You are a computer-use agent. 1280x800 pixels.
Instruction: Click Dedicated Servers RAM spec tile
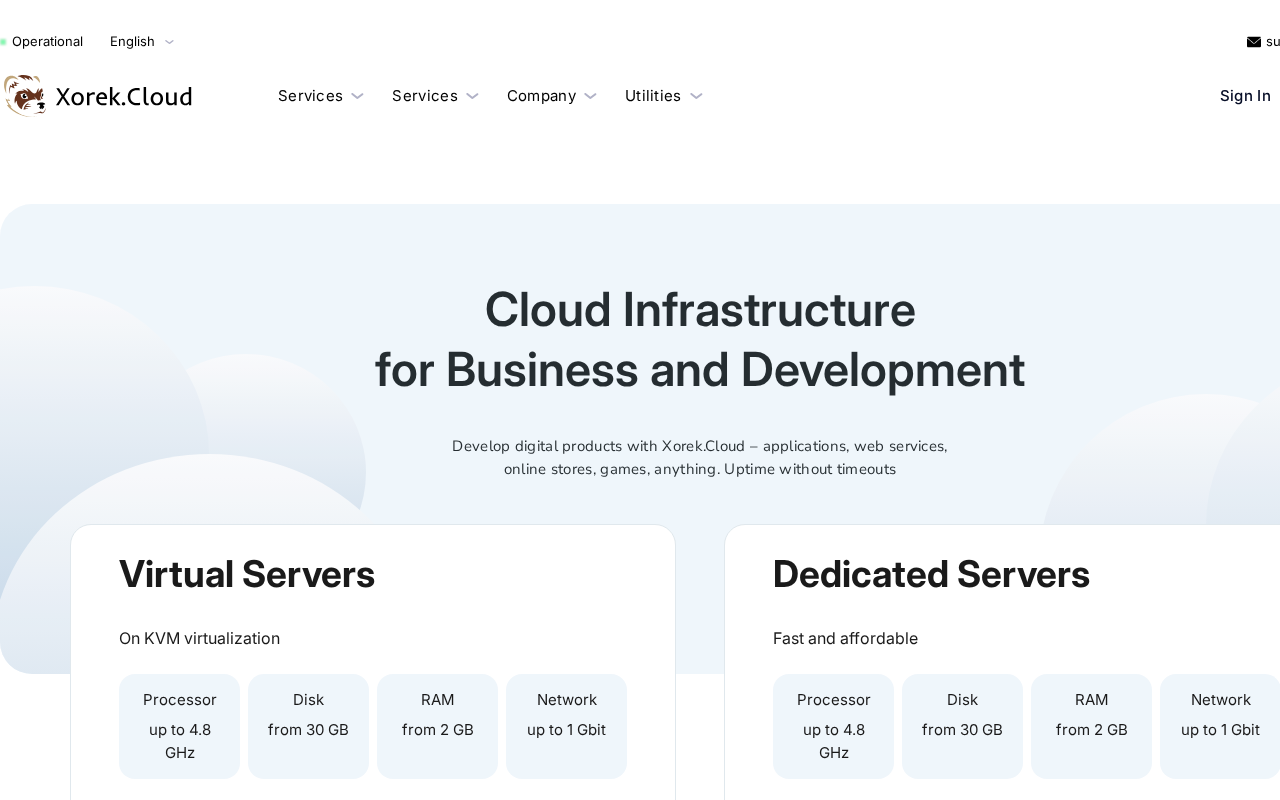click(x=1092, y=726)
